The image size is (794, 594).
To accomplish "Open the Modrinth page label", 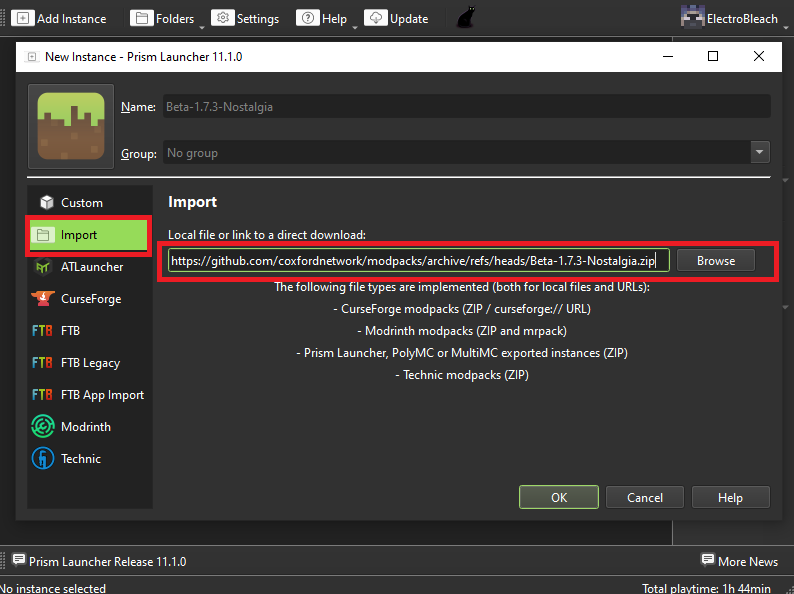I will (86, 427).
